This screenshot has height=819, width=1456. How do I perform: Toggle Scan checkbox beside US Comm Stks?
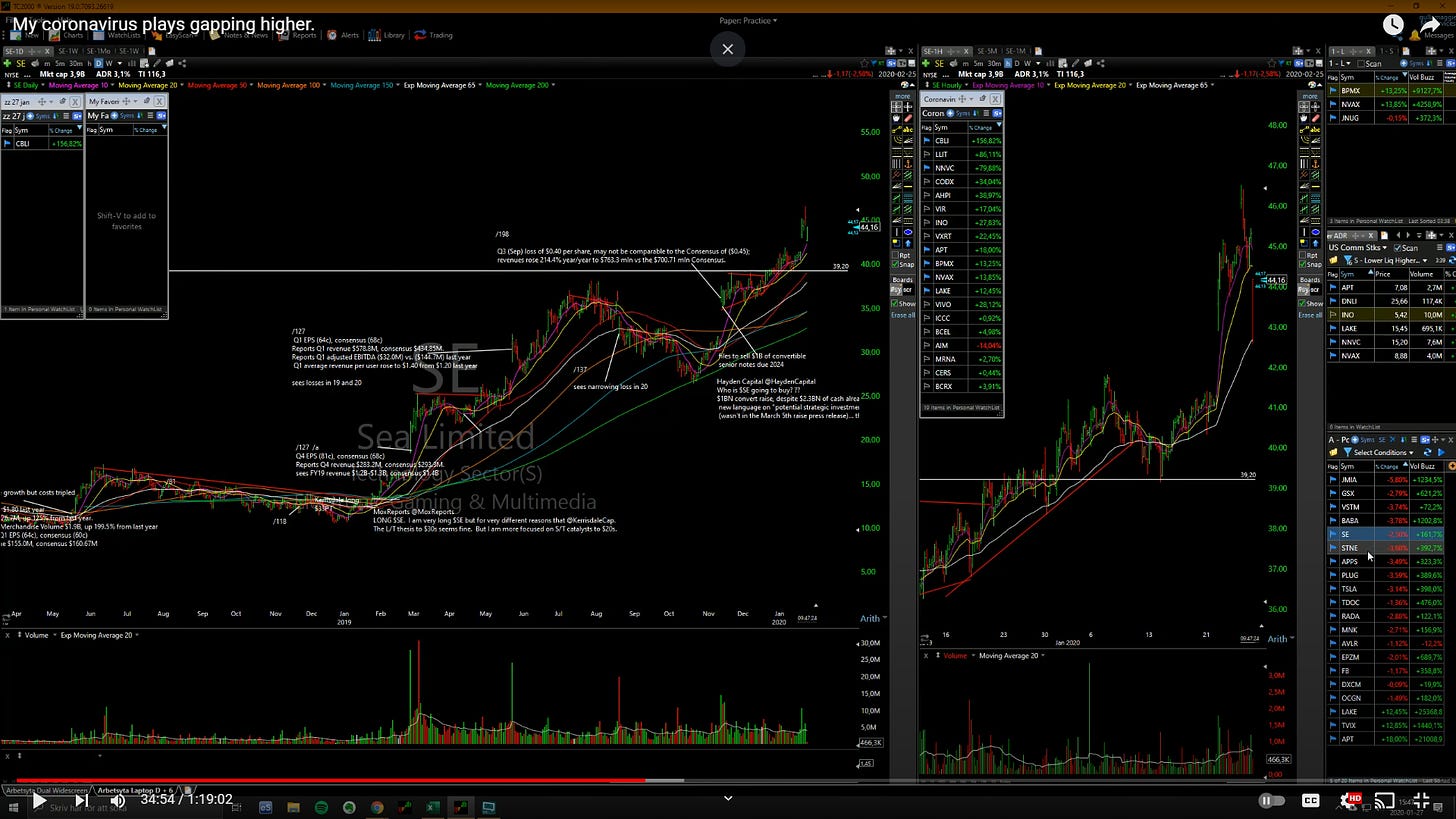[1397, 248]
